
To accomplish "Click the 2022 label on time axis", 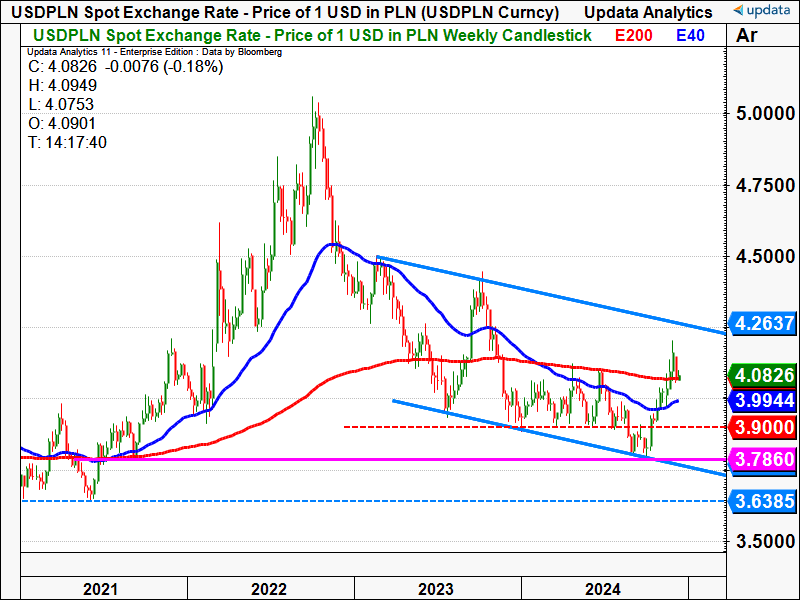I will point(269,589).
